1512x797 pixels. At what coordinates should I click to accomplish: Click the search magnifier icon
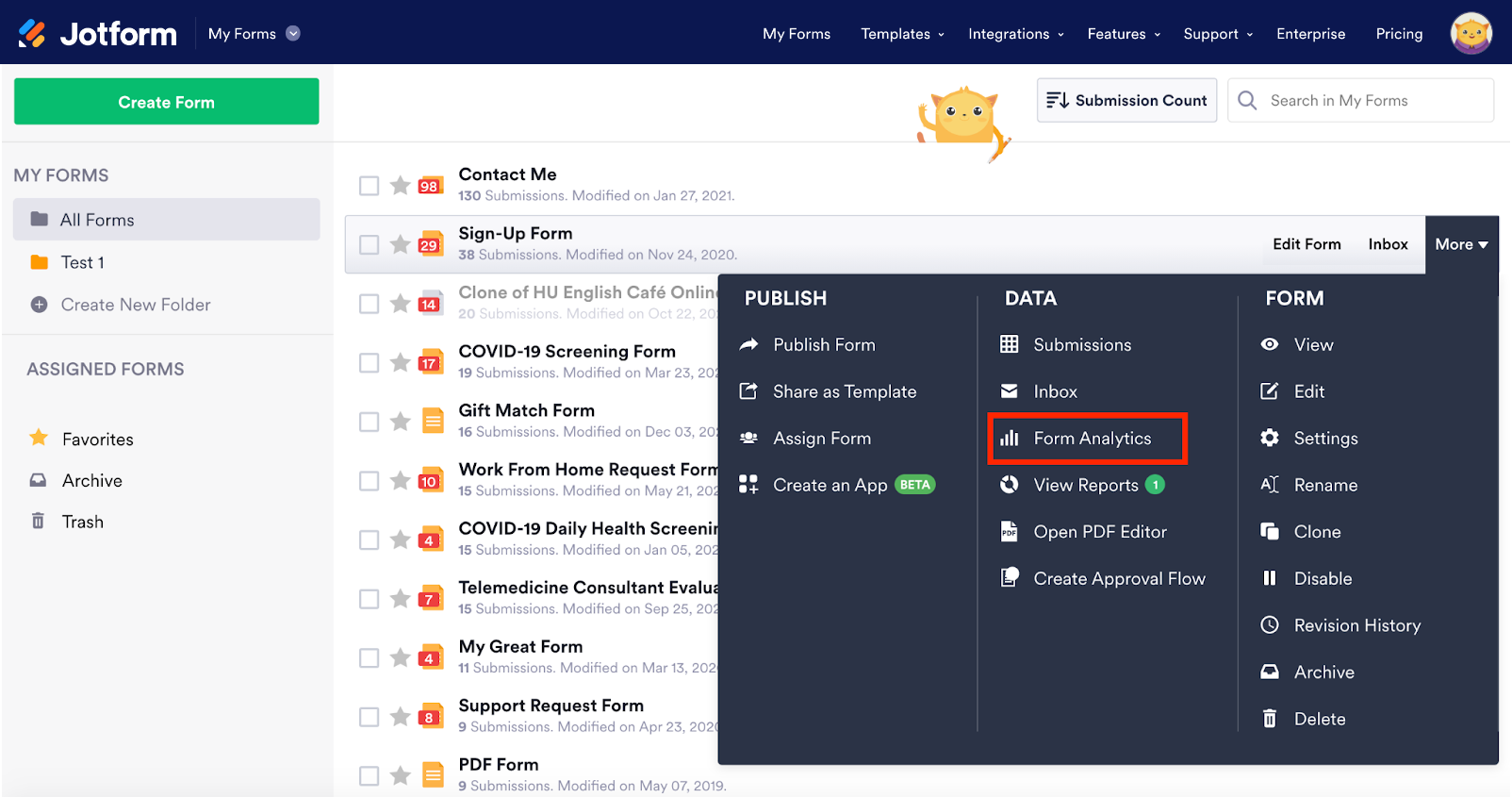point(1247,100)
